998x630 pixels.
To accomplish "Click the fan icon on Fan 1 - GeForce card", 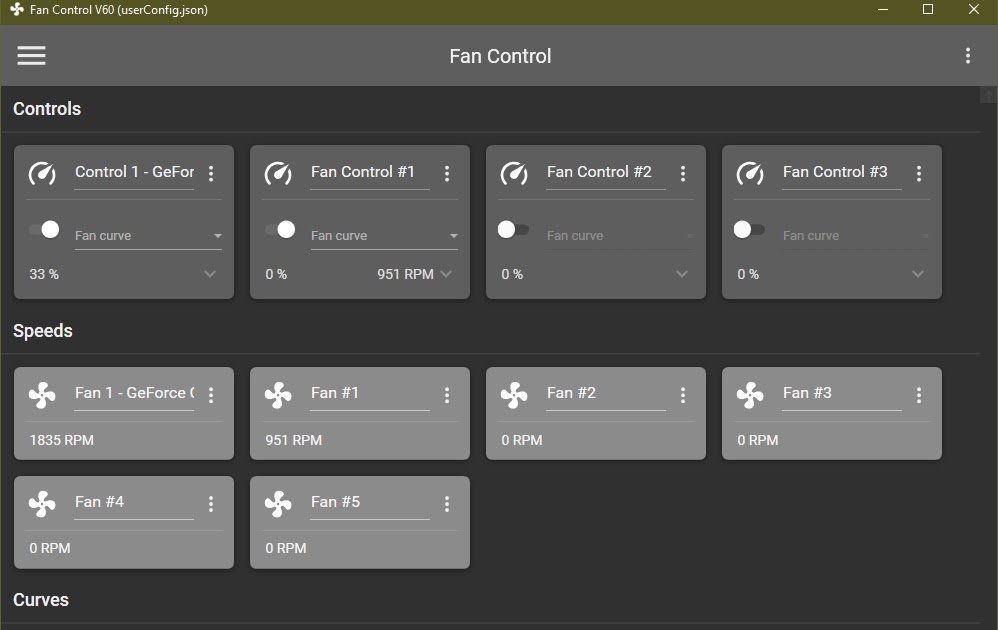I will click(41, 394).
